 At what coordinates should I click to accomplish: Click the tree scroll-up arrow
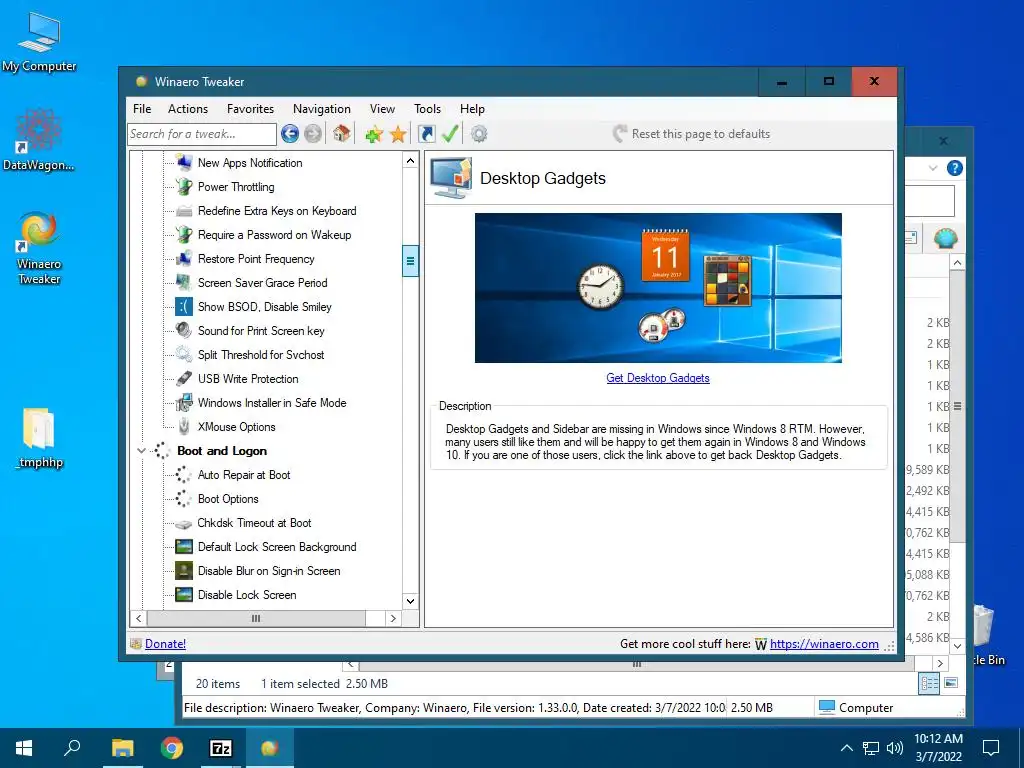(x=410, y=161)
